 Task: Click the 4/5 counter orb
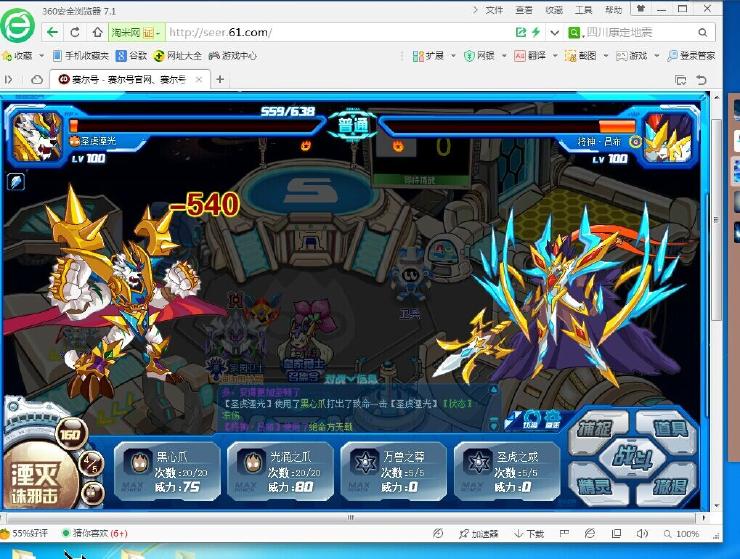coord(92,463)
